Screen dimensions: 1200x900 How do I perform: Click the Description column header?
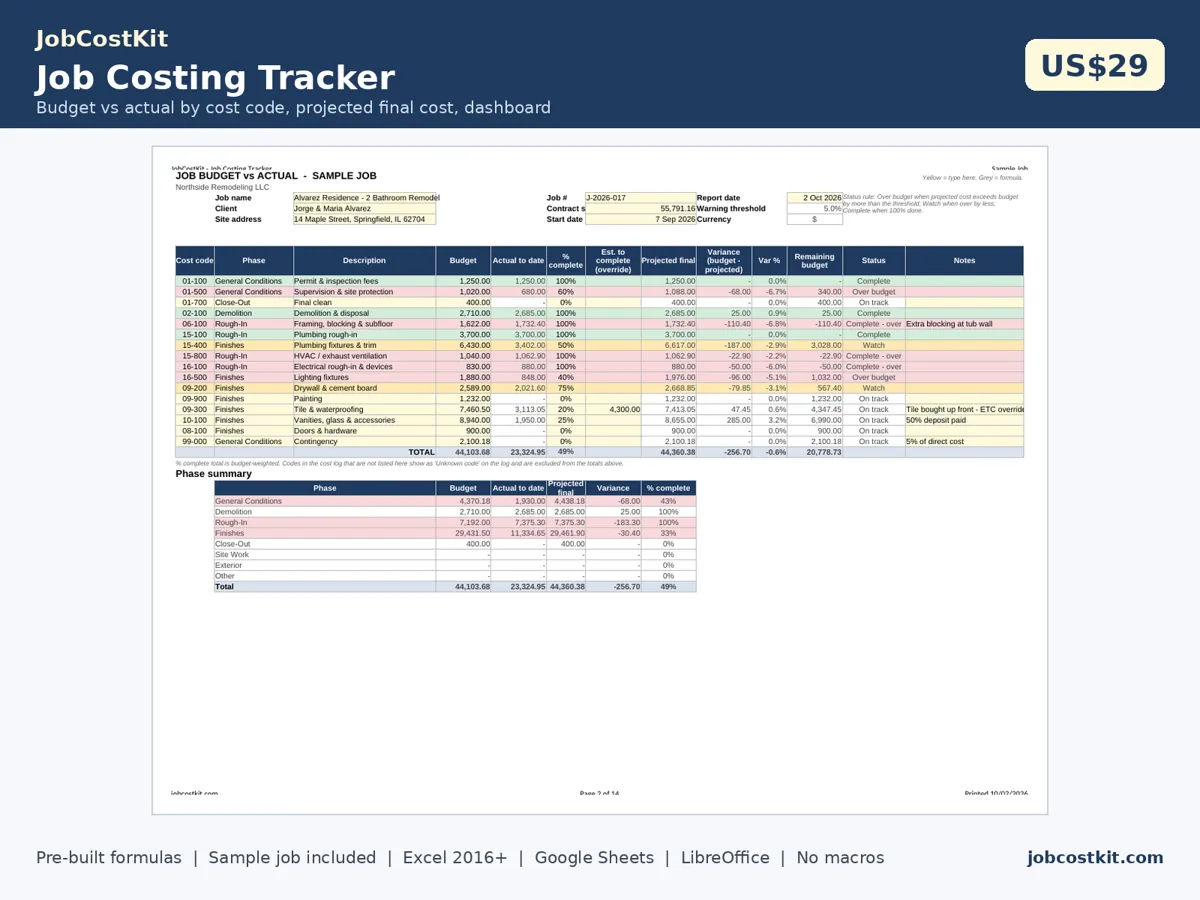(x=364, y=261)
